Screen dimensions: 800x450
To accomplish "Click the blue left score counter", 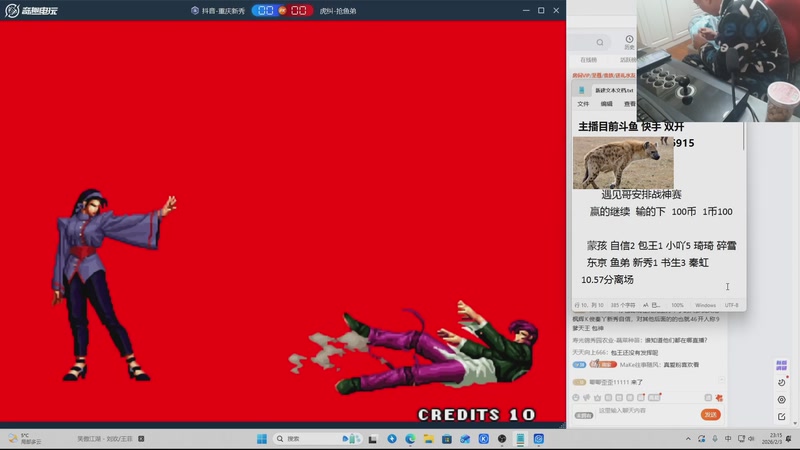I will 265,11.
